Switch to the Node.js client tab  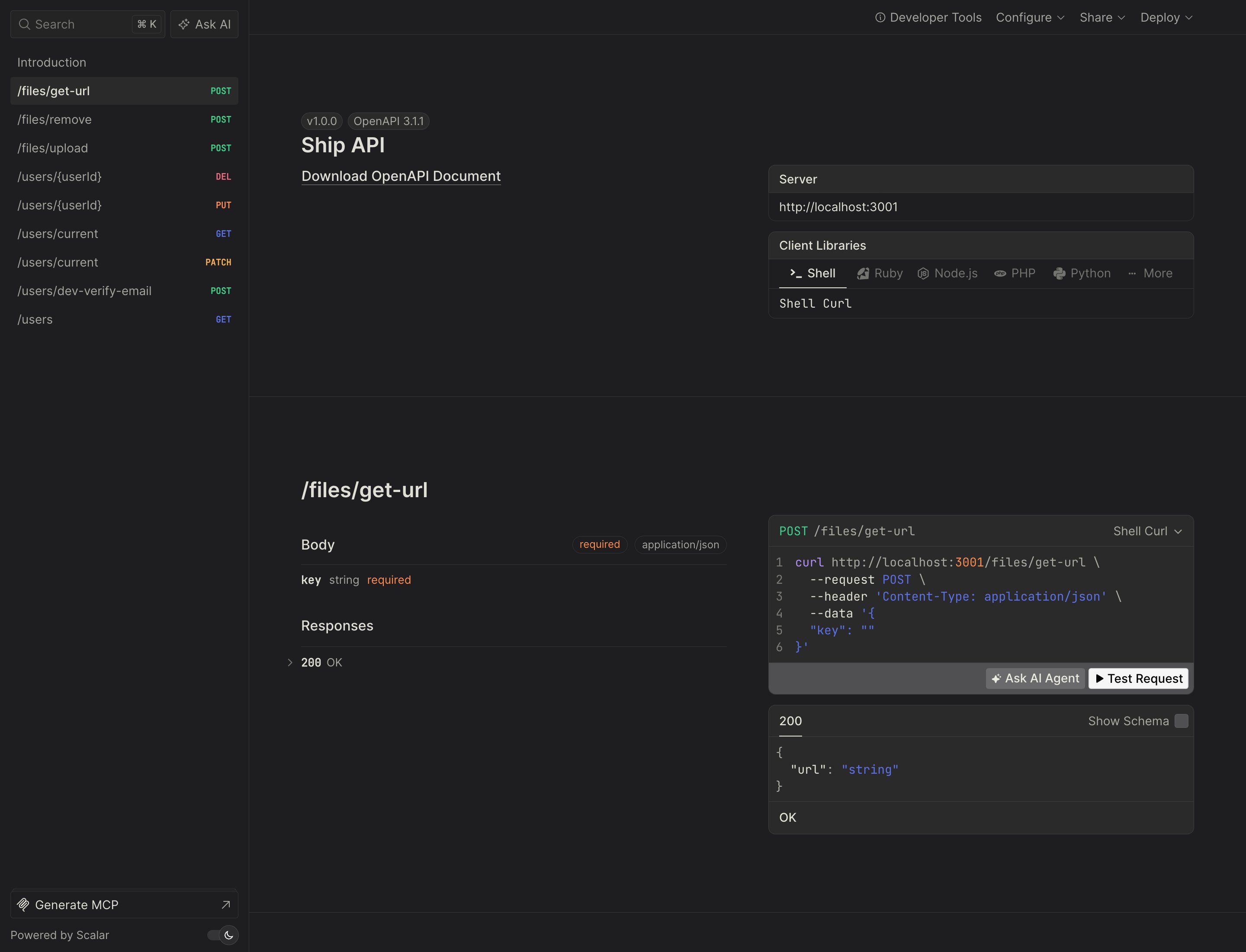pyautogui.click(x=948, y=273)
